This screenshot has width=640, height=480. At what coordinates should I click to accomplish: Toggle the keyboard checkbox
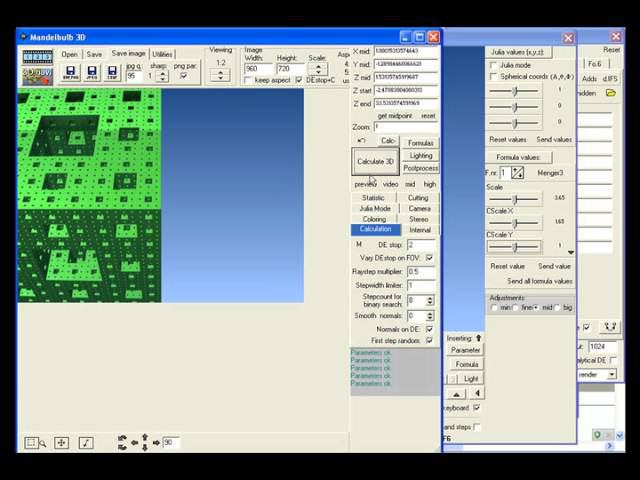(x=476, y=408)
